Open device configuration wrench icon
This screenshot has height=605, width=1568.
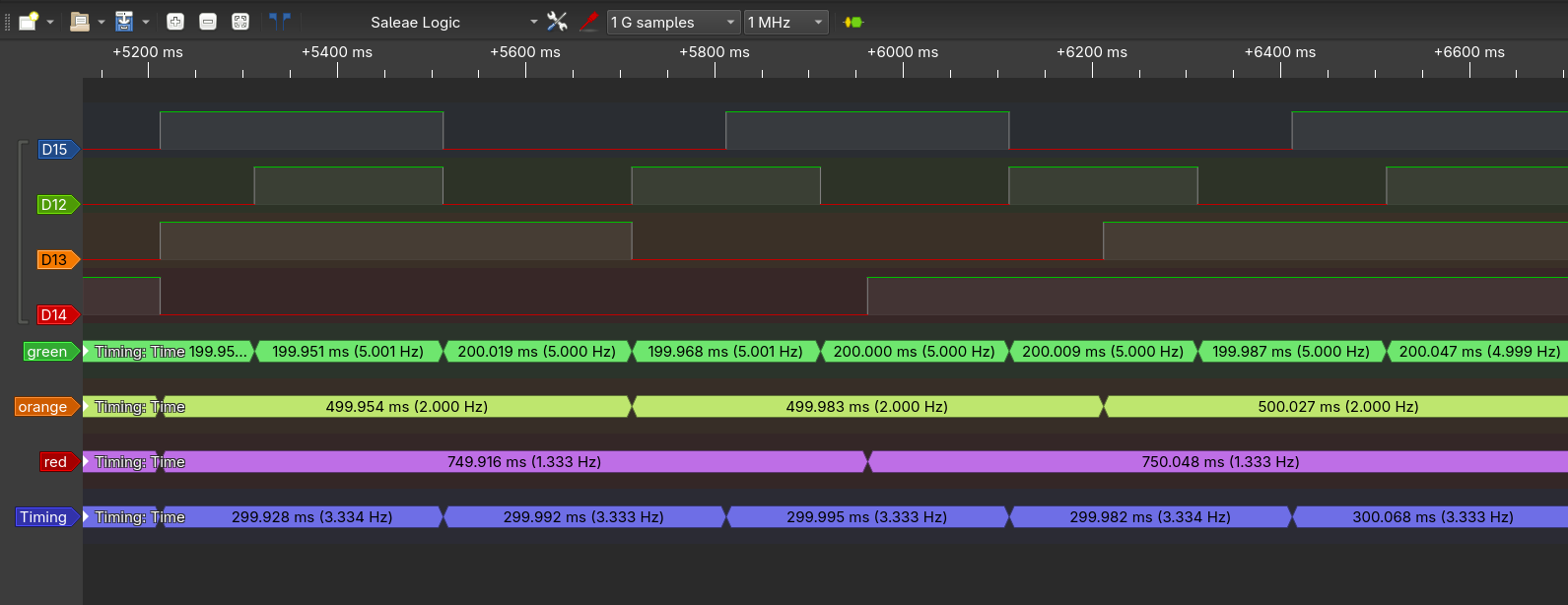click(557, 22)
